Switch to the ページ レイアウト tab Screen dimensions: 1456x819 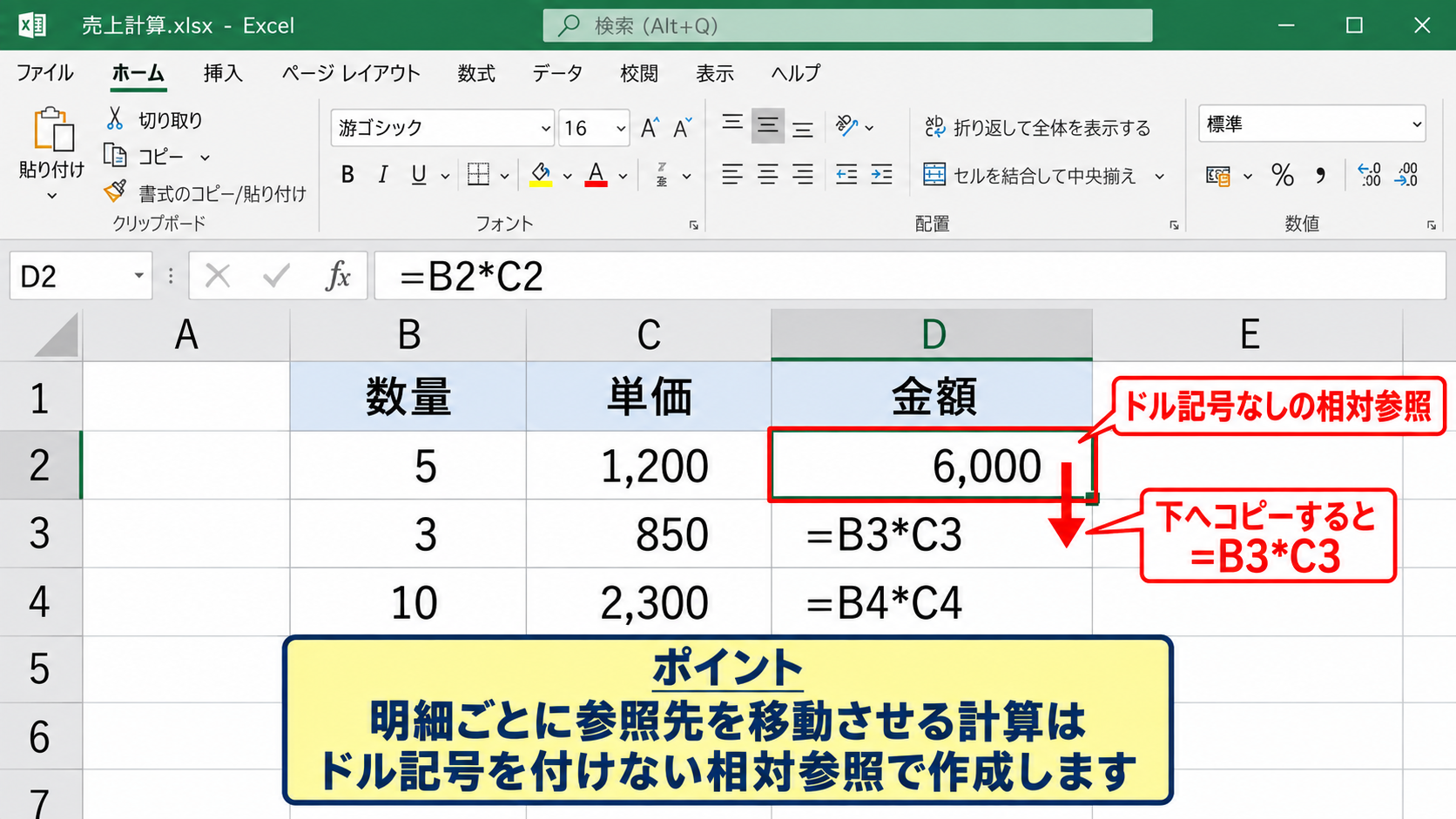click(x=351, y=73)
